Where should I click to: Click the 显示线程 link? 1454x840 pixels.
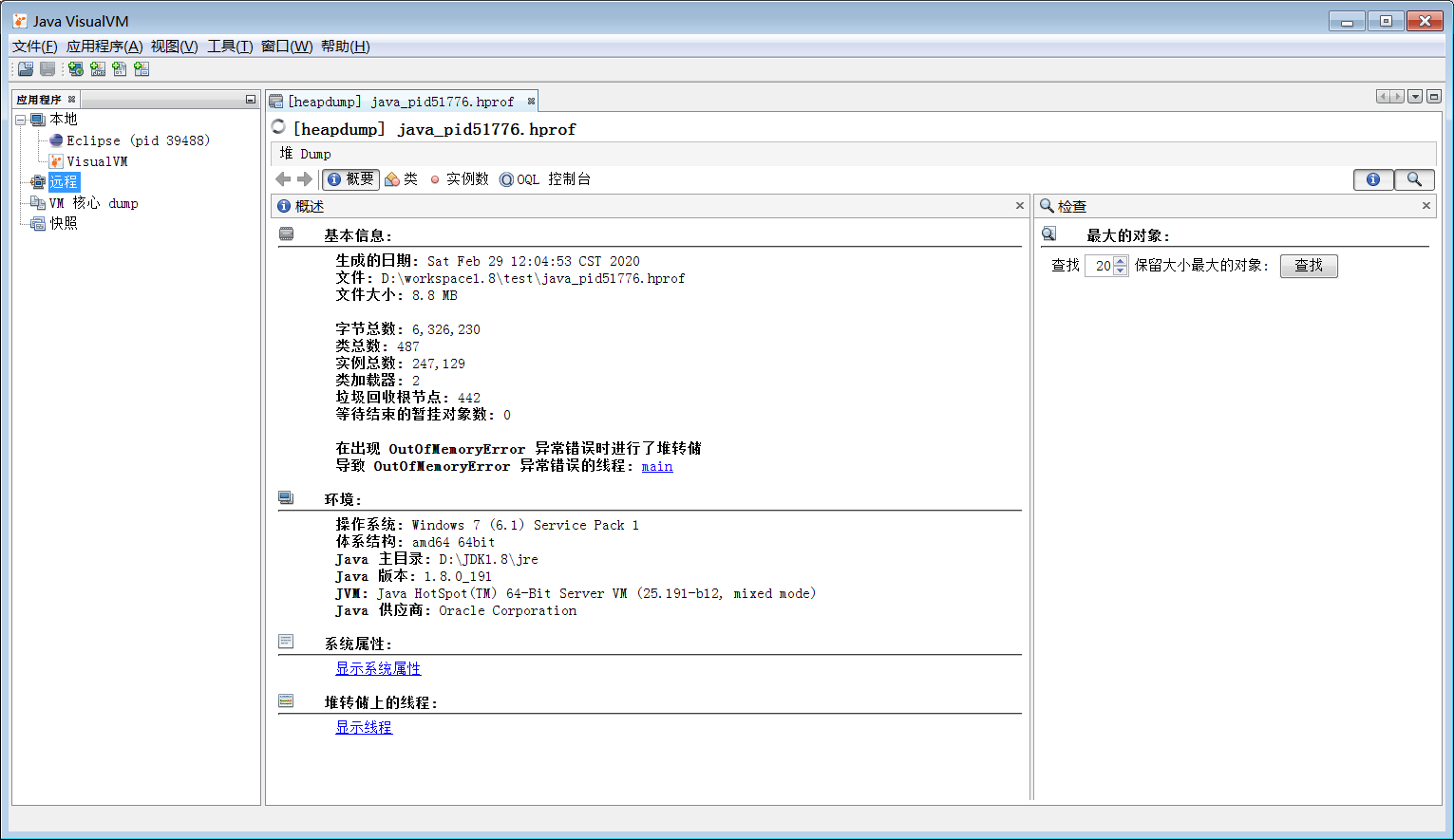click(364, 727)
